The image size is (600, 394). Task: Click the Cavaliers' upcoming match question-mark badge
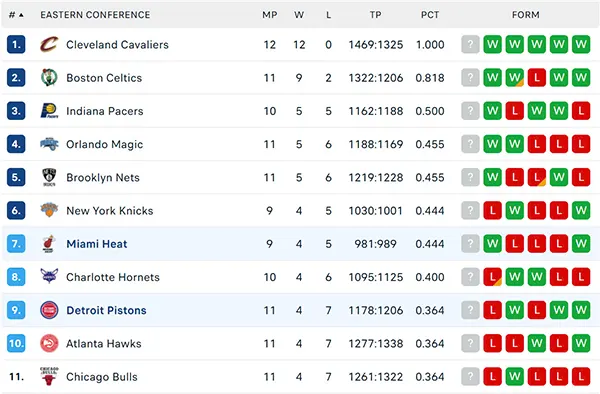click(470, 44)
